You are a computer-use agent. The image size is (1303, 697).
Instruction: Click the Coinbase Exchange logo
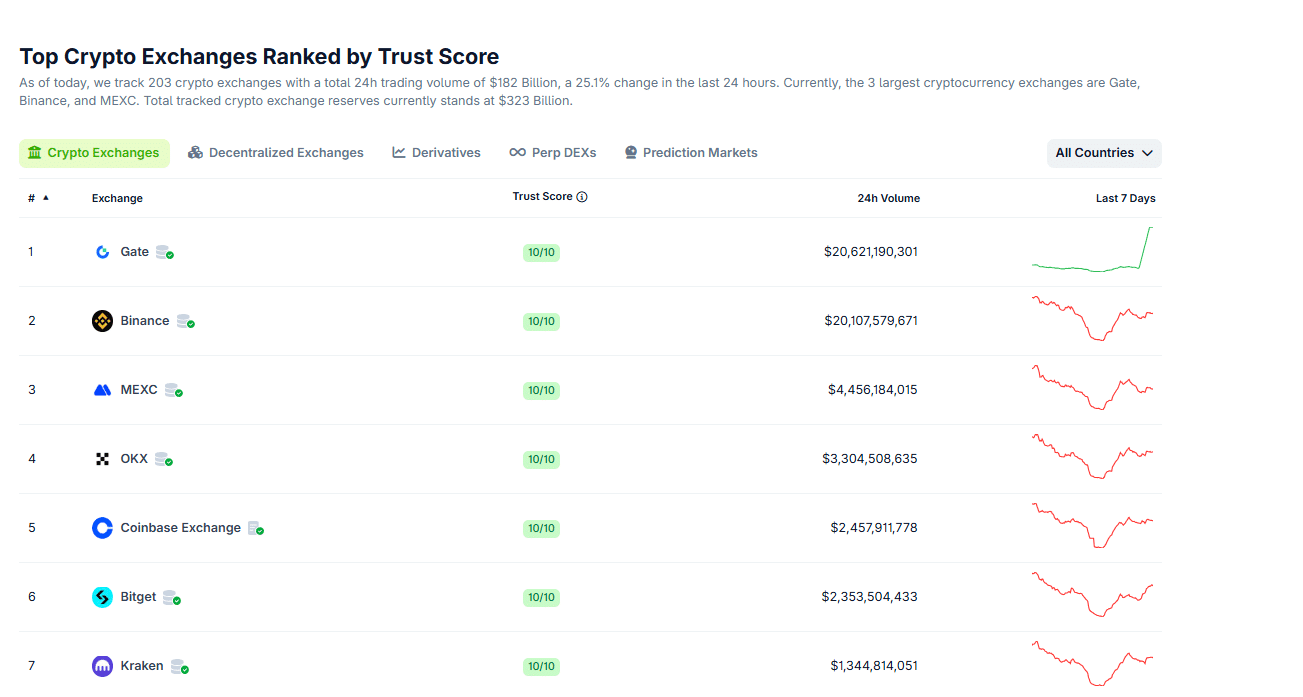point(102,527)
